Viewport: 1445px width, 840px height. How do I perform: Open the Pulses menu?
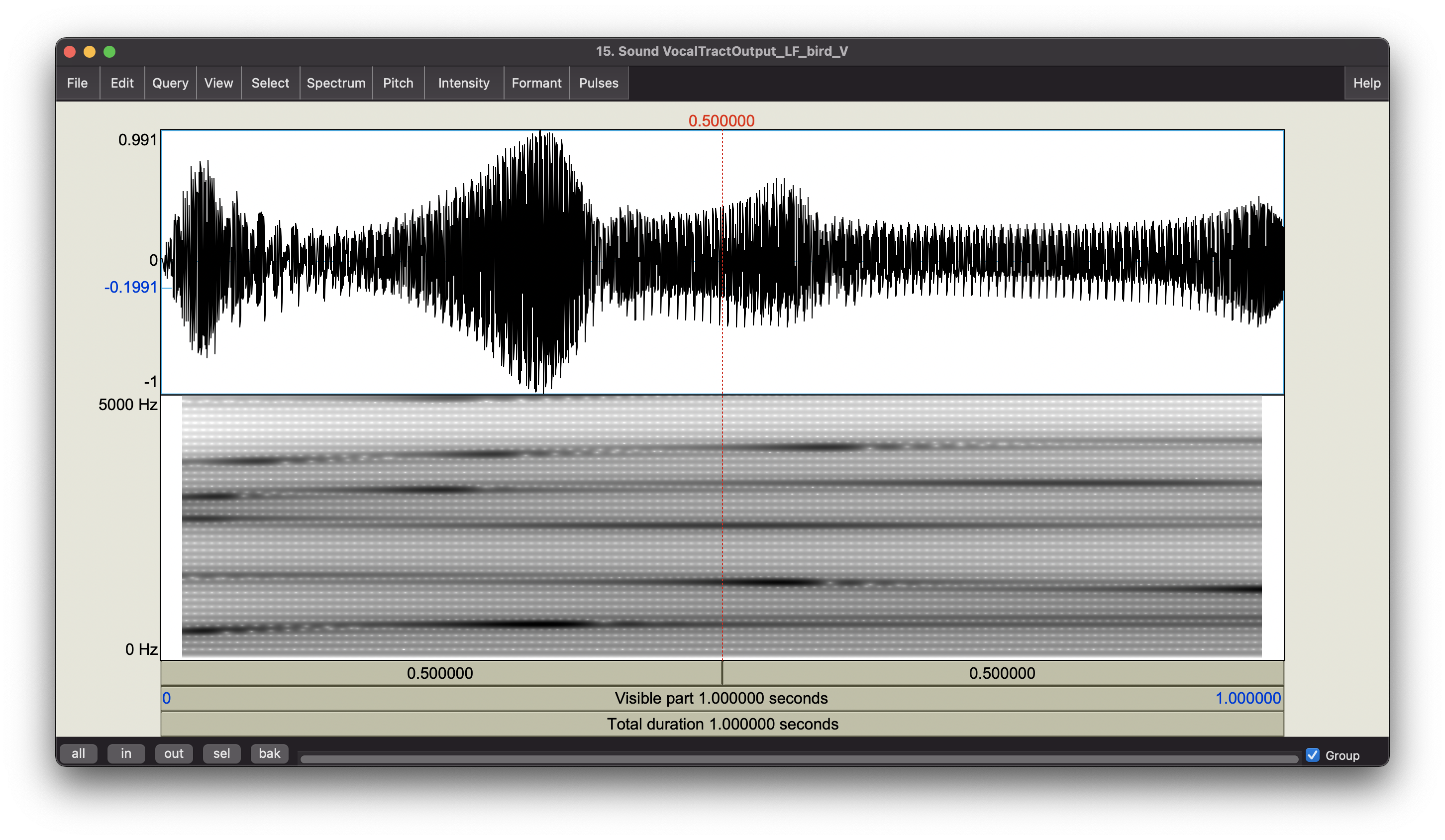(598, 83)
